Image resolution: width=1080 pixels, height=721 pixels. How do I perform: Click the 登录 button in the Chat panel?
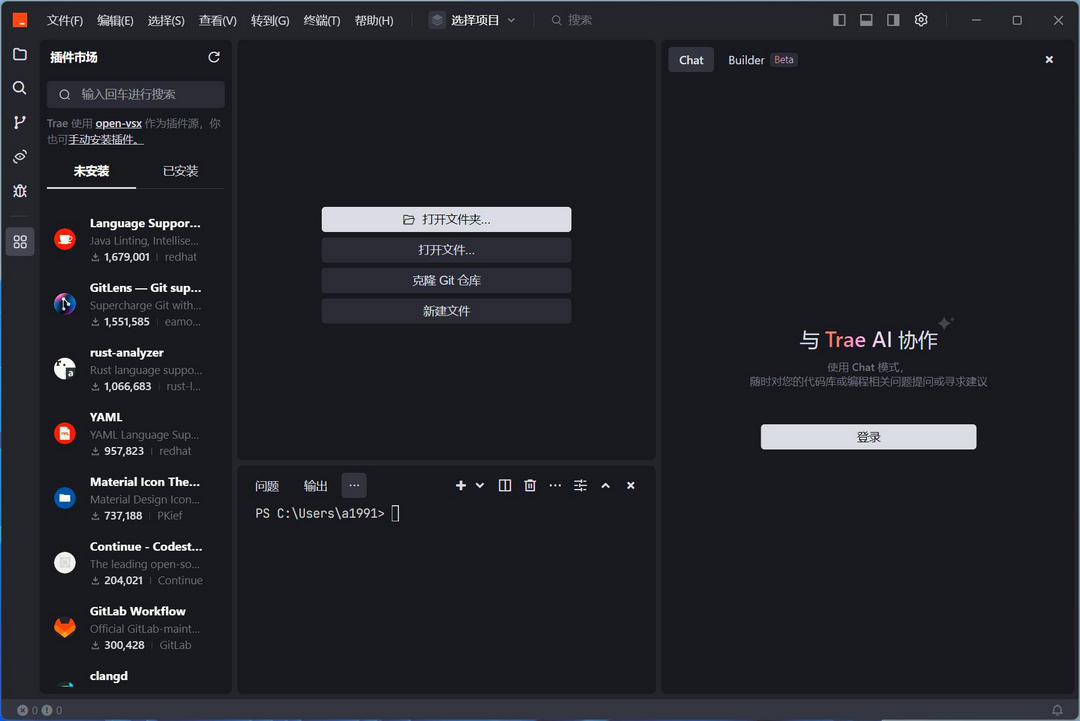(x=867, y=436)
